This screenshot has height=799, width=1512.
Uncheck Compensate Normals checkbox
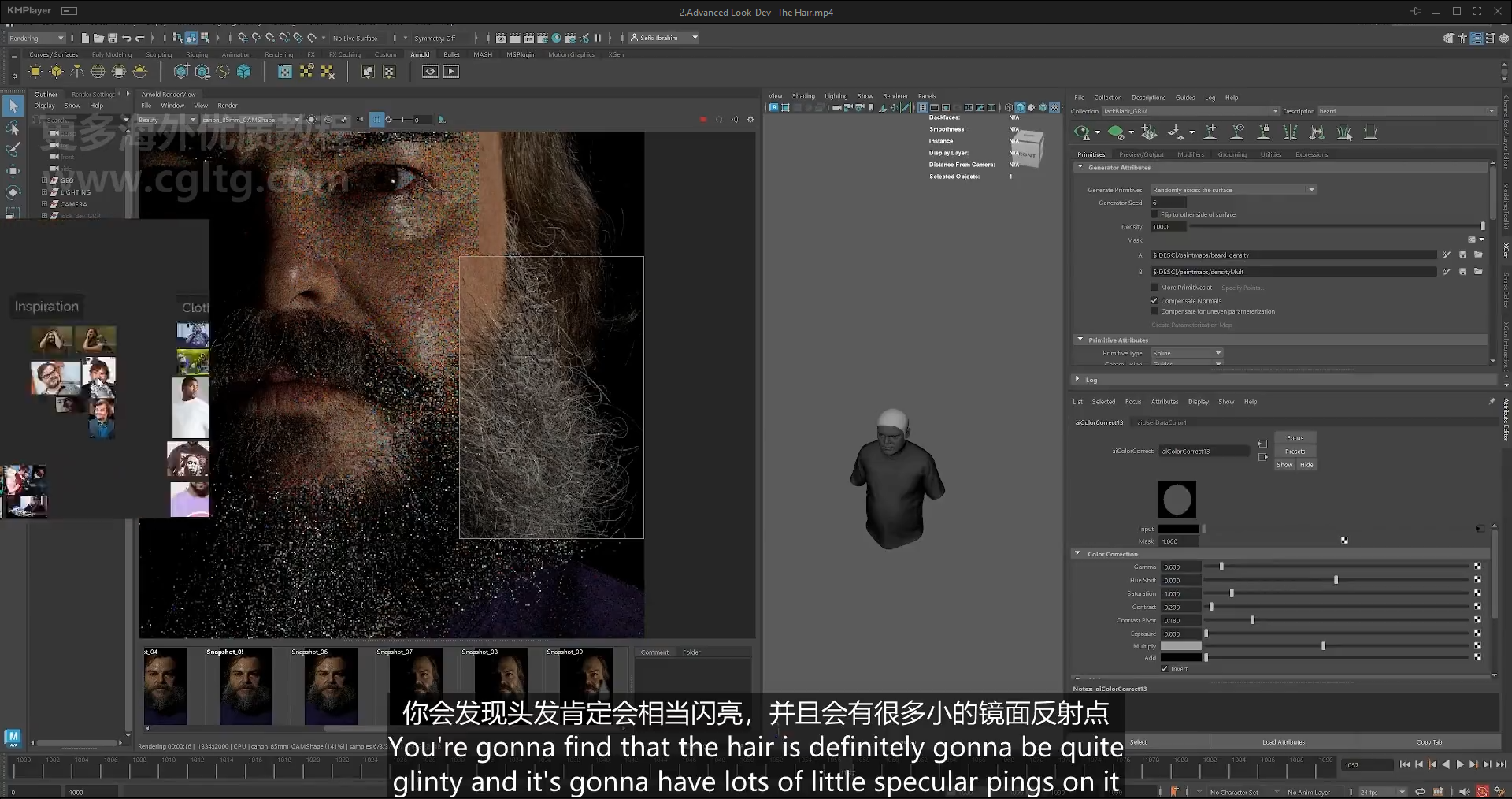click(x=1154, y=301)
